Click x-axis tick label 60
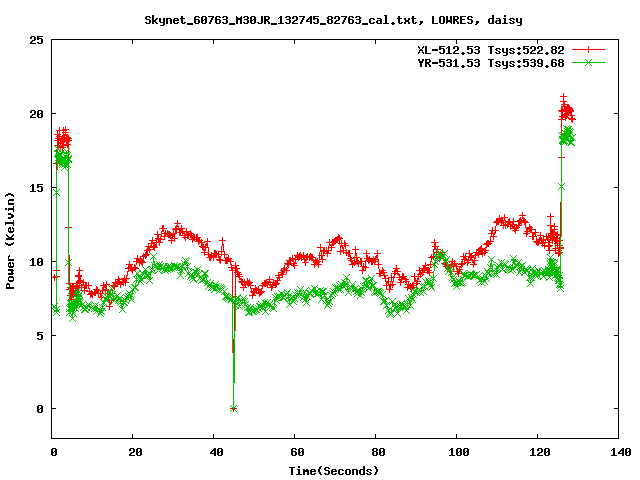This screenshot has height=480, width=640. [297, 452]
